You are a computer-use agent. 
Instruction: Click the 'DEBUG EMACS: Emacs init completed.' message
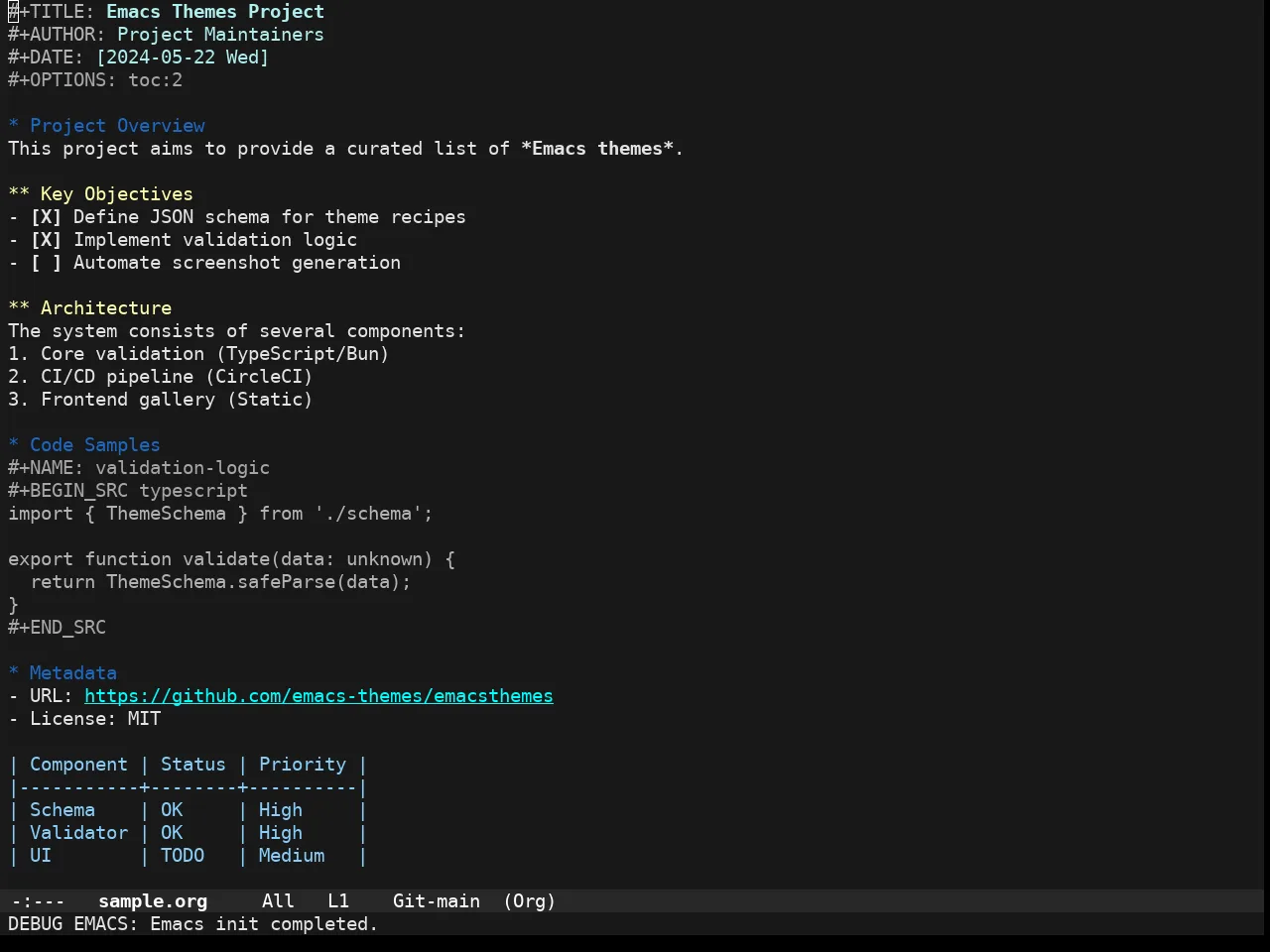coord(193,924)
